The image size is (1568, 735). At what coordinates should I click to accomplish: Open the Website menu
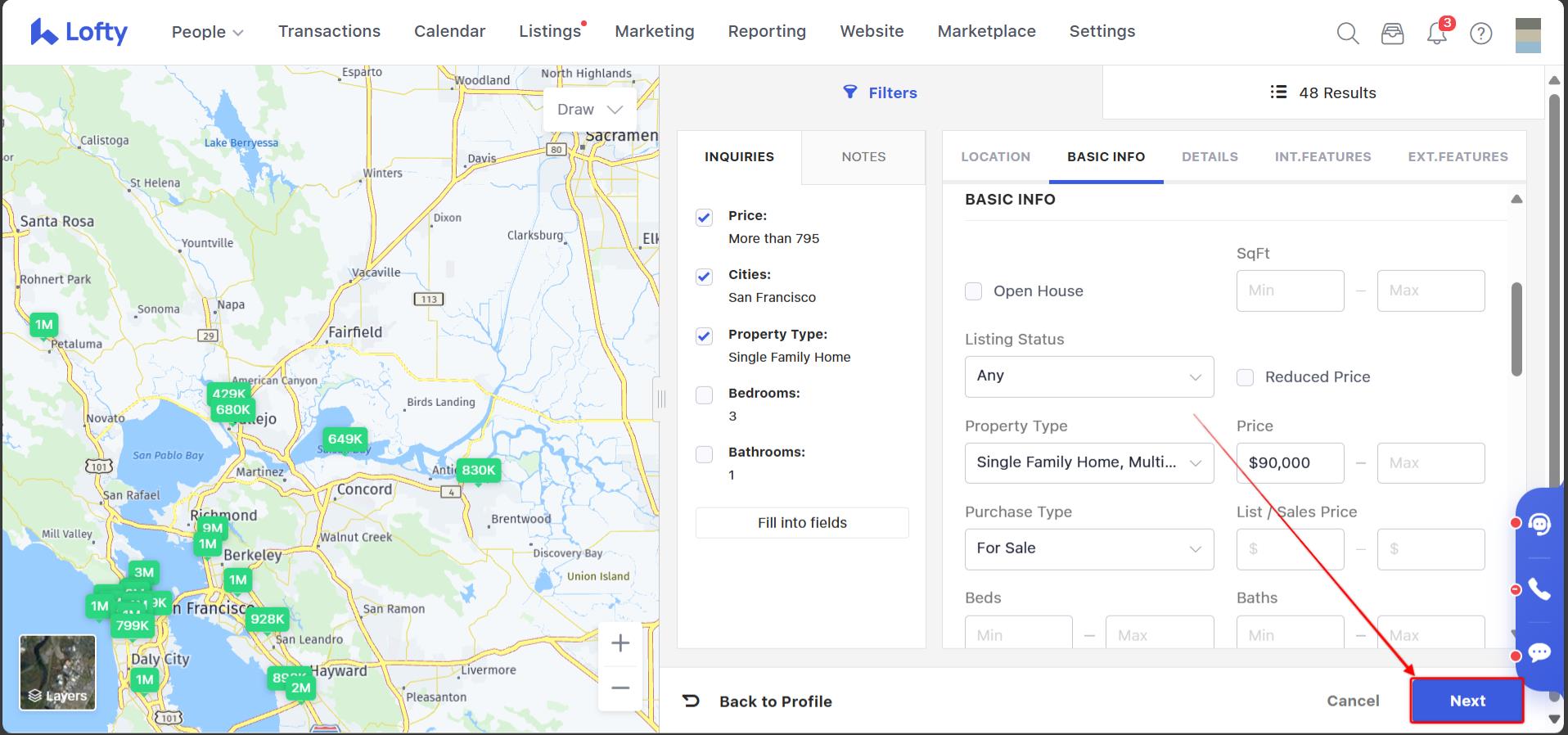(x=872, y=31)
